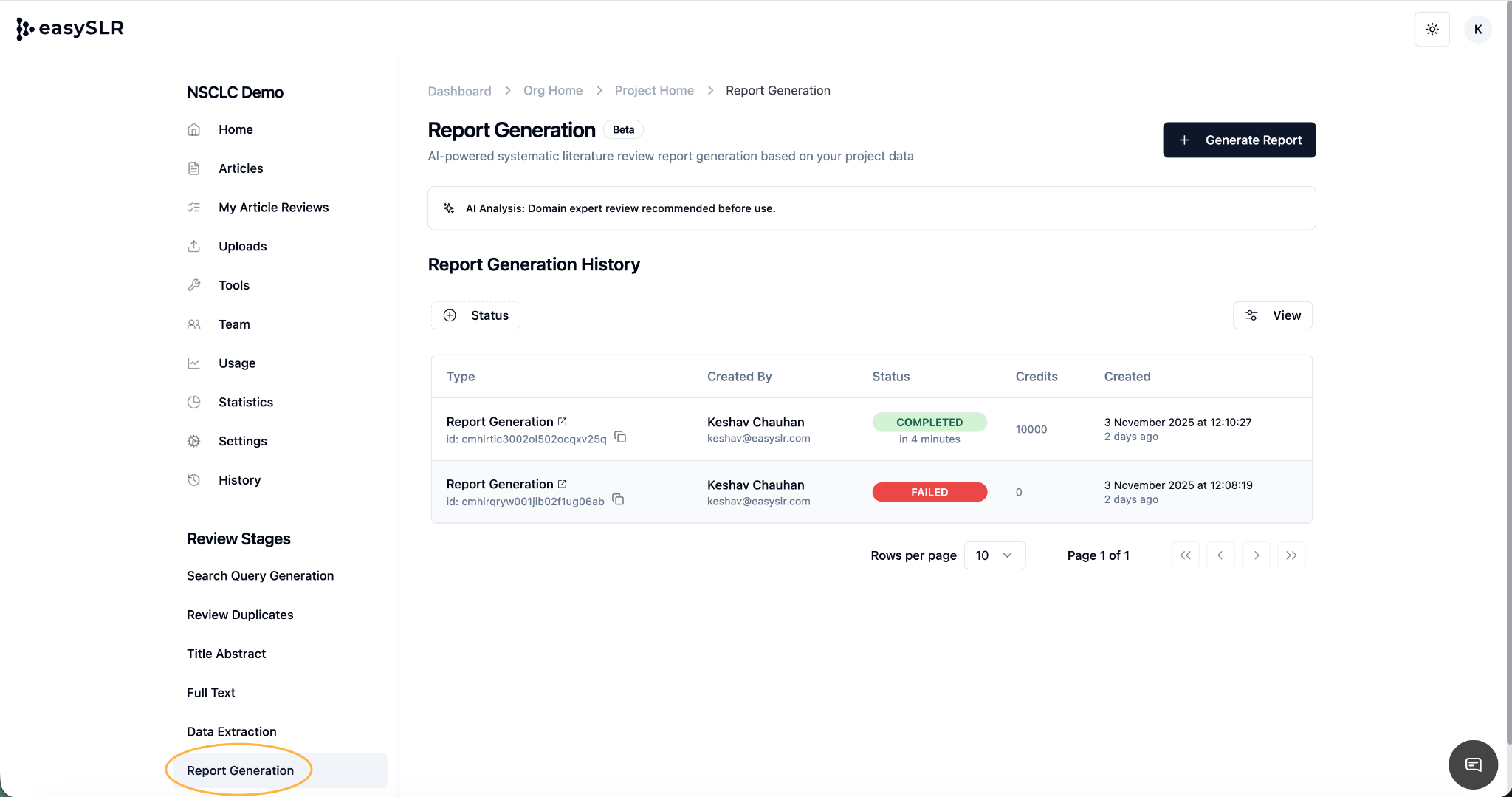Open the chat support bubble icon
This screenshot has height=797, width=1512.
click(1473, 764)
